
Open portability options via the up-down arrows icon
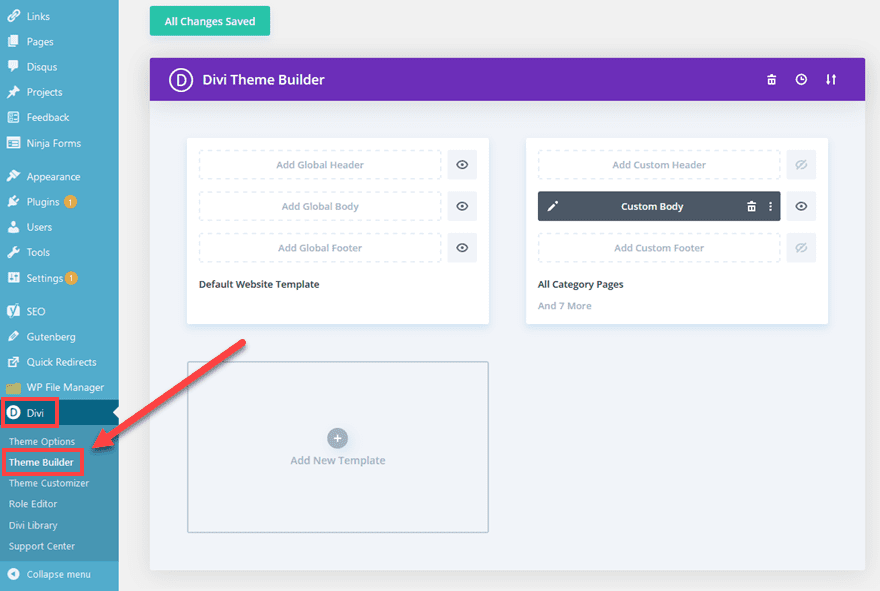831,79
